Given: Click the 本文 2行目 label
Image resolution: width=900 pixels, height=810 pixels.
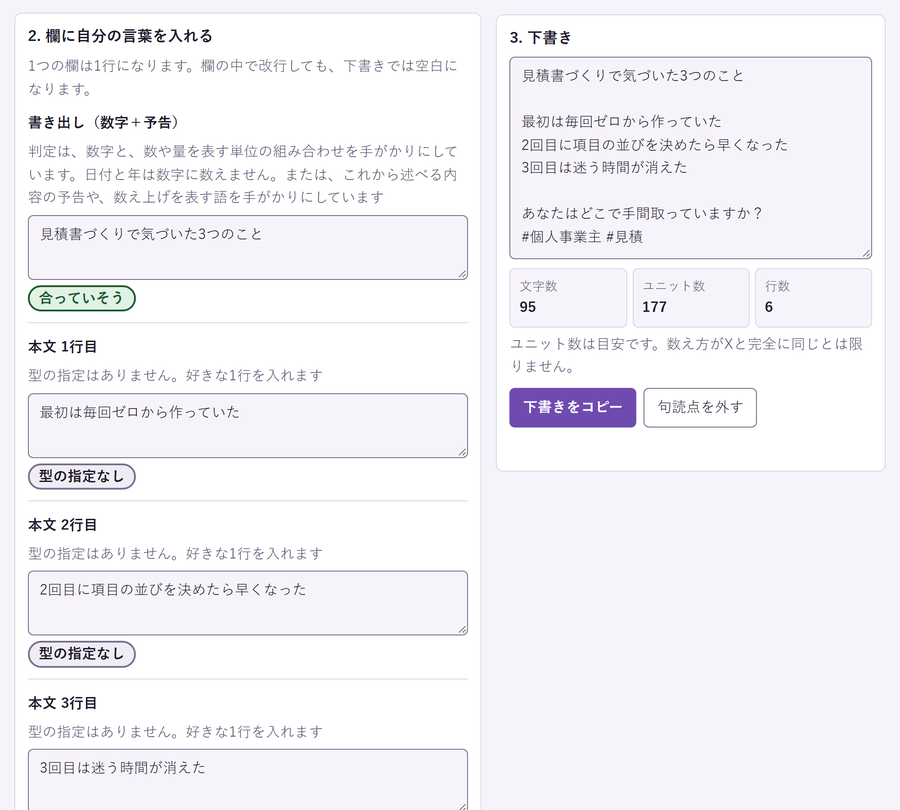Looking at the screenshot, I should (x=63, y=525).
